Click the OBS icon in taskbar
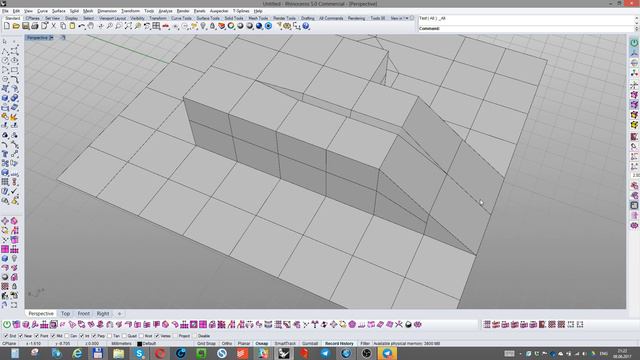The height and width of the screenshot is (360, 640). click(x=367, y=353)
